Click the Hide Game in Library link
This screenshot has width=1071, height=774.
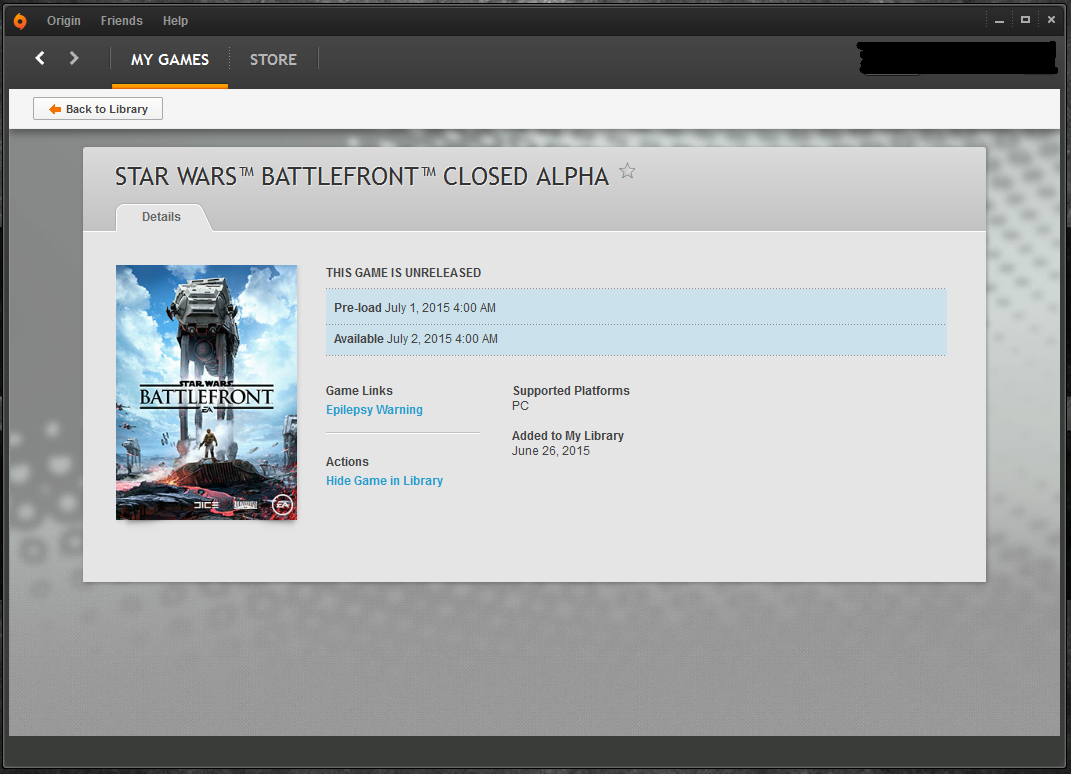(x=384, y=481)
